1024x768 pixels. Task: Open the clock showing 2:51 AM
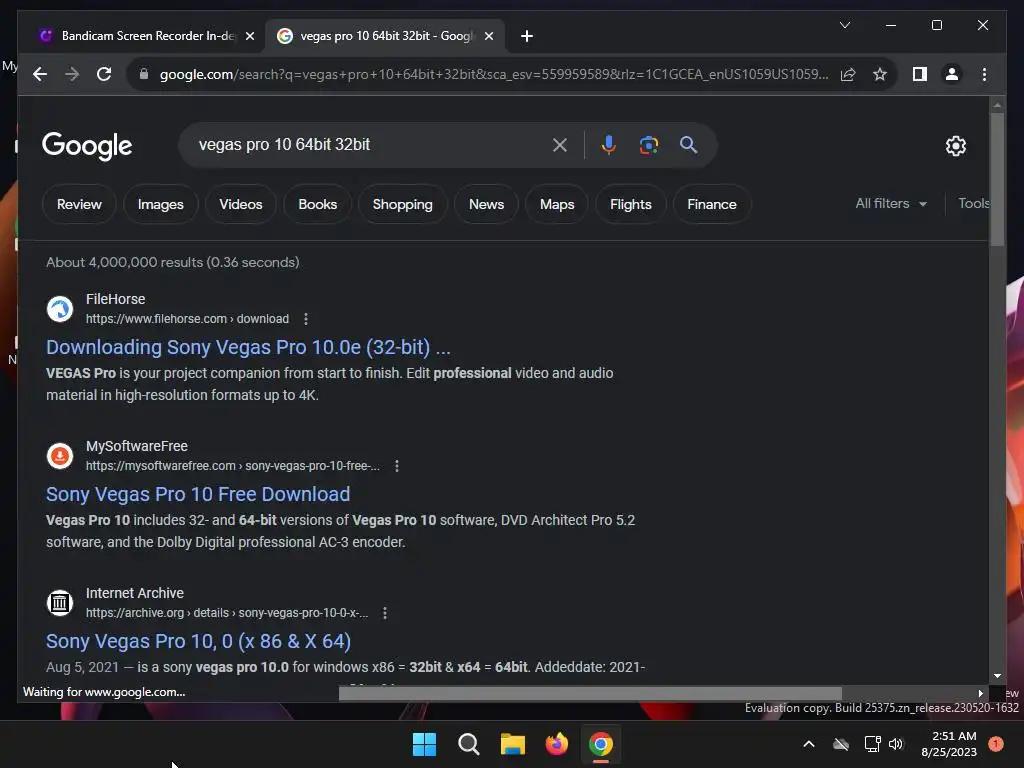(949, 744)
